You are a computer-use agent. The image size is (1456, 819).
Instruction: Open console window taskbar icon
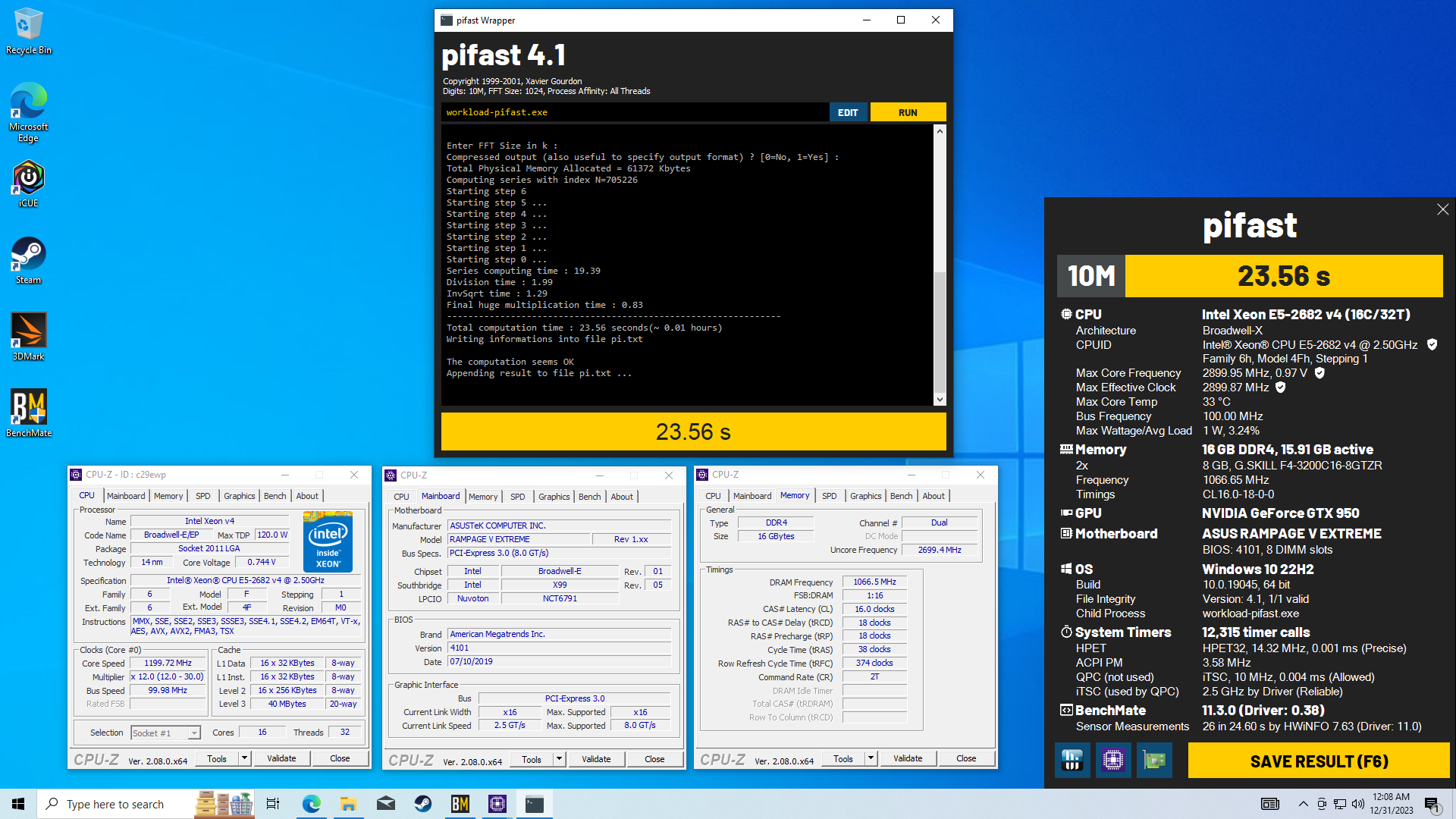click(534, 804)
